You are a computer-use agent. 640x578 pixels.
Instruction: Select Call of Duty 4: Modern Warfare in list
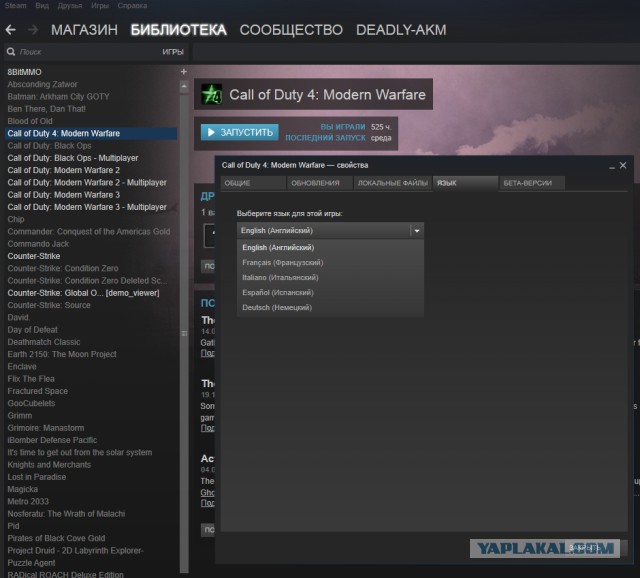(91, 133)
